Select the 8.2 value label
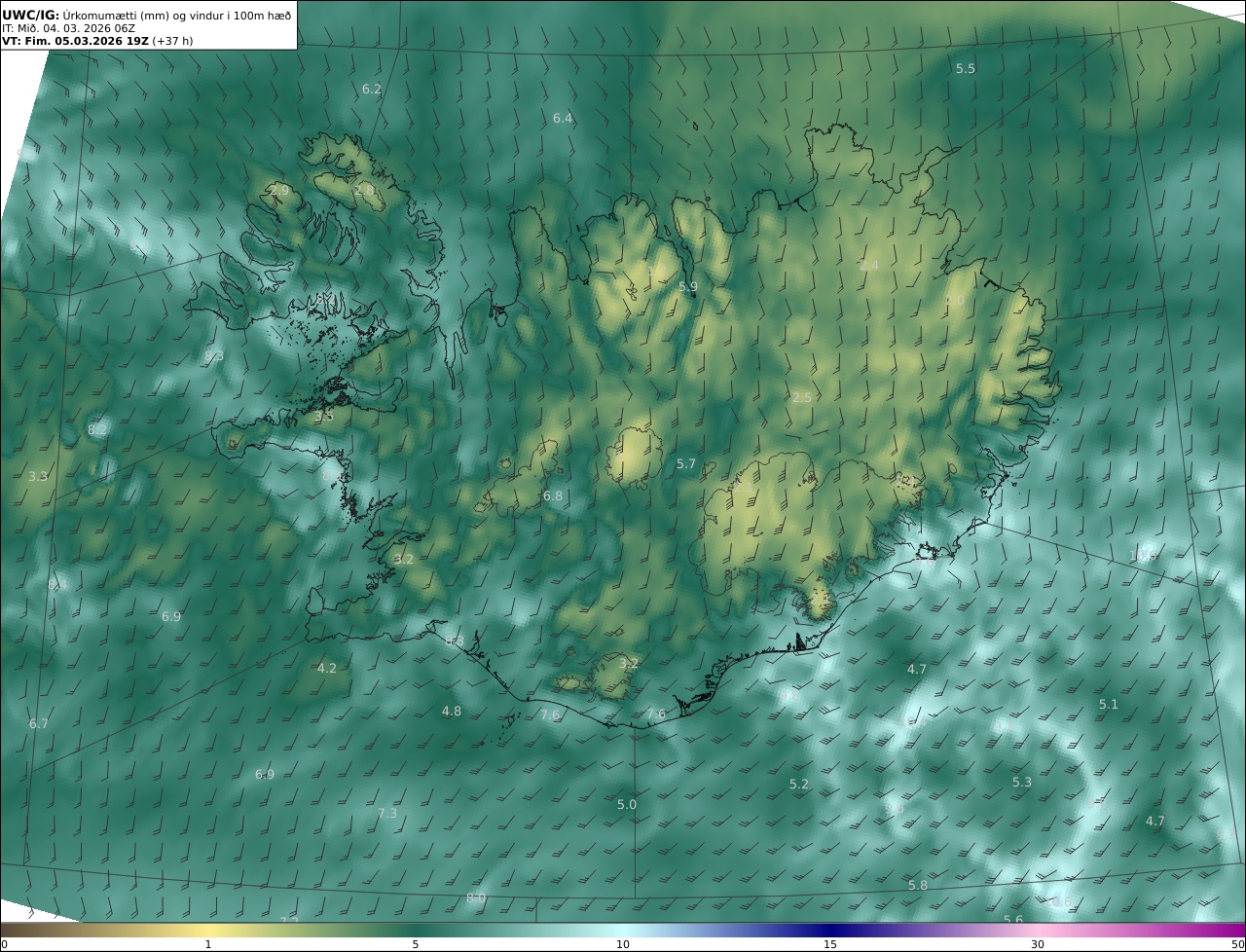This screenshot has height=952, width=1246. 97,429
